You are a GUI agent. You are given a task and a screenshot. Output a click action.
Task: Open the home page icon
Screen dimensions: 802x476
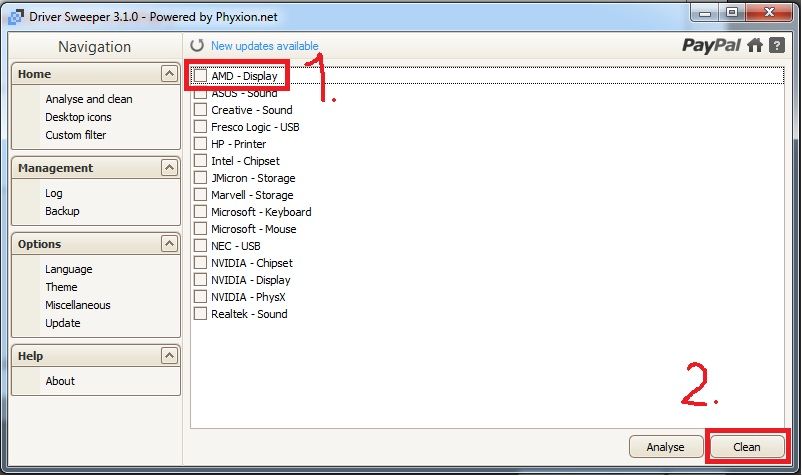click(755, 45)
